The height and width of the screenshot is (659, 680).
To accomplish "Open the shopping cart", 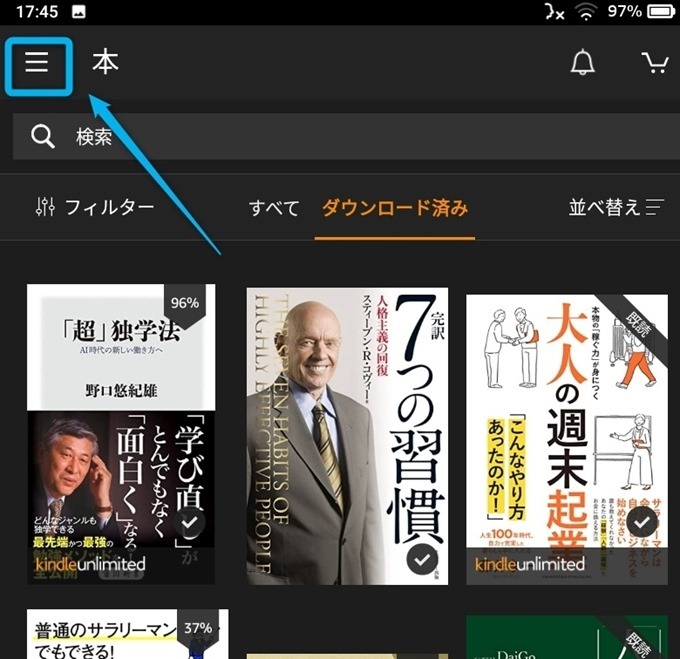I will click(x=654, y=63).
